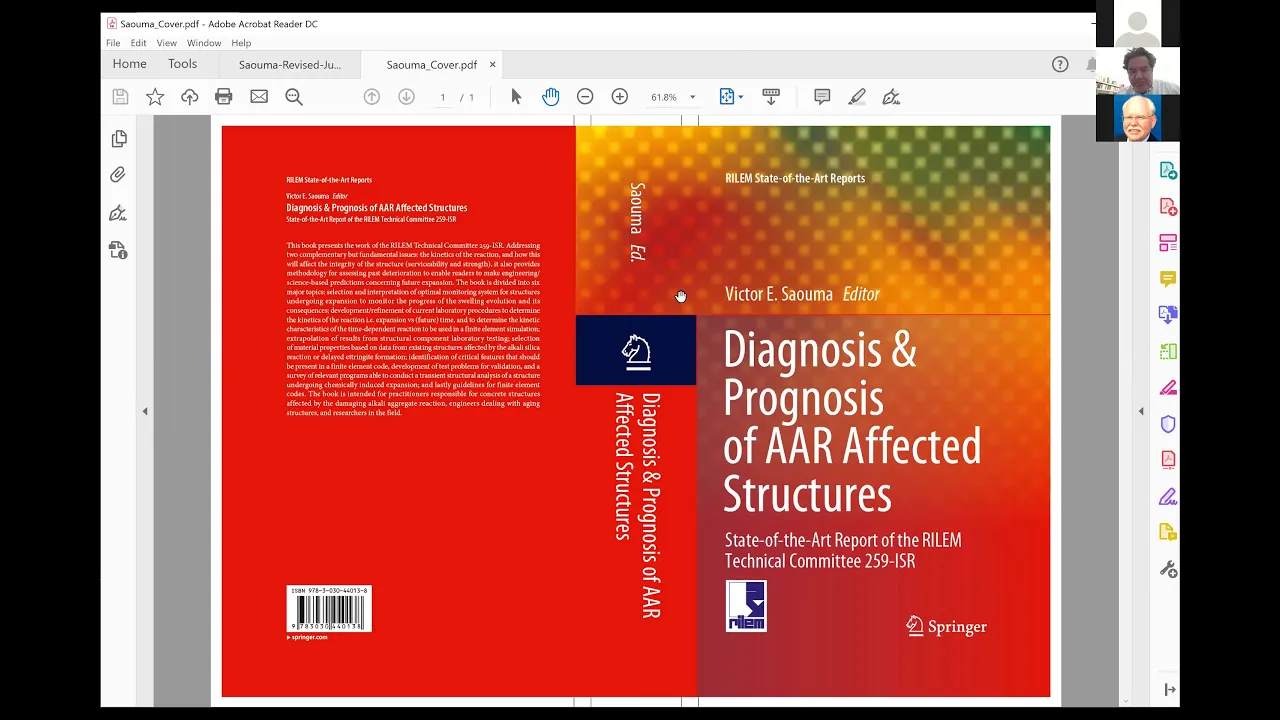Print the Saouma_Cover document
The height and width of the screenshot is (720, 1280).
pos(224,97)
